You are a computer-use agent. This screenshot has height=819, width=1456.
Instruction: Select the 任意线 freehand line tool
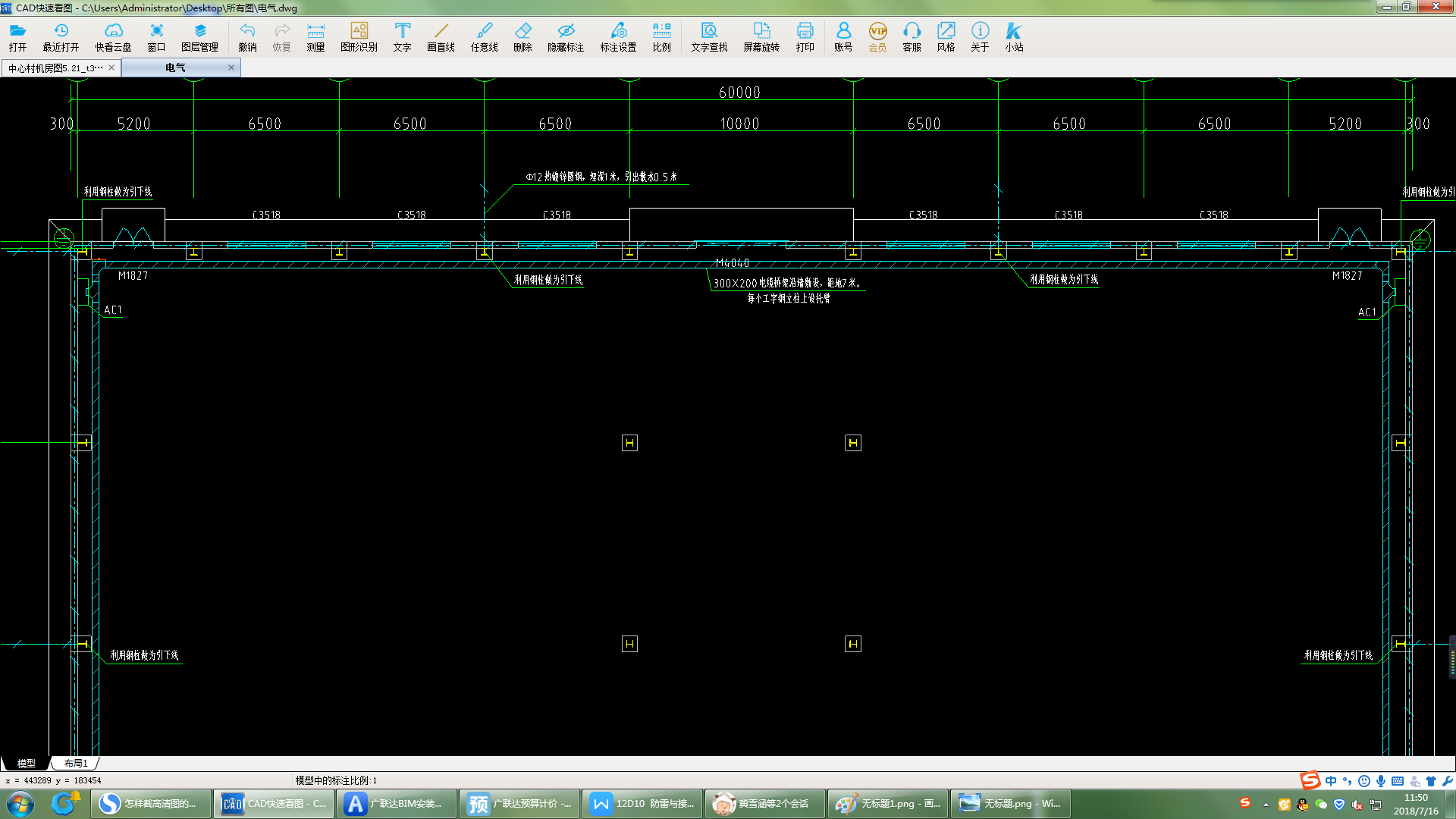pos(484,36)
